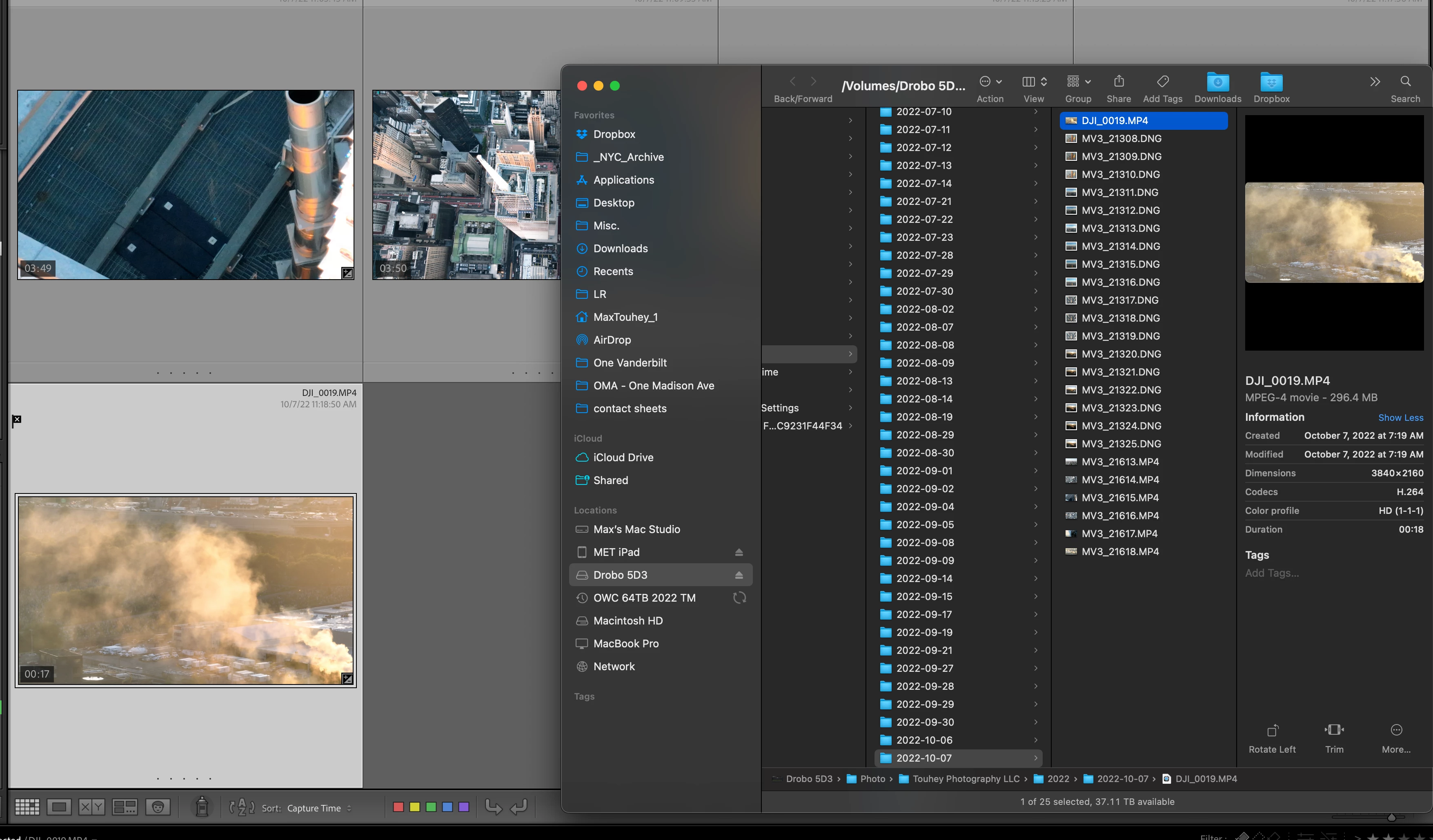Viewport: 1433px width, 840px height.
Task: Open Finder Group dropdown
Action: click(x=1078, y=87)
